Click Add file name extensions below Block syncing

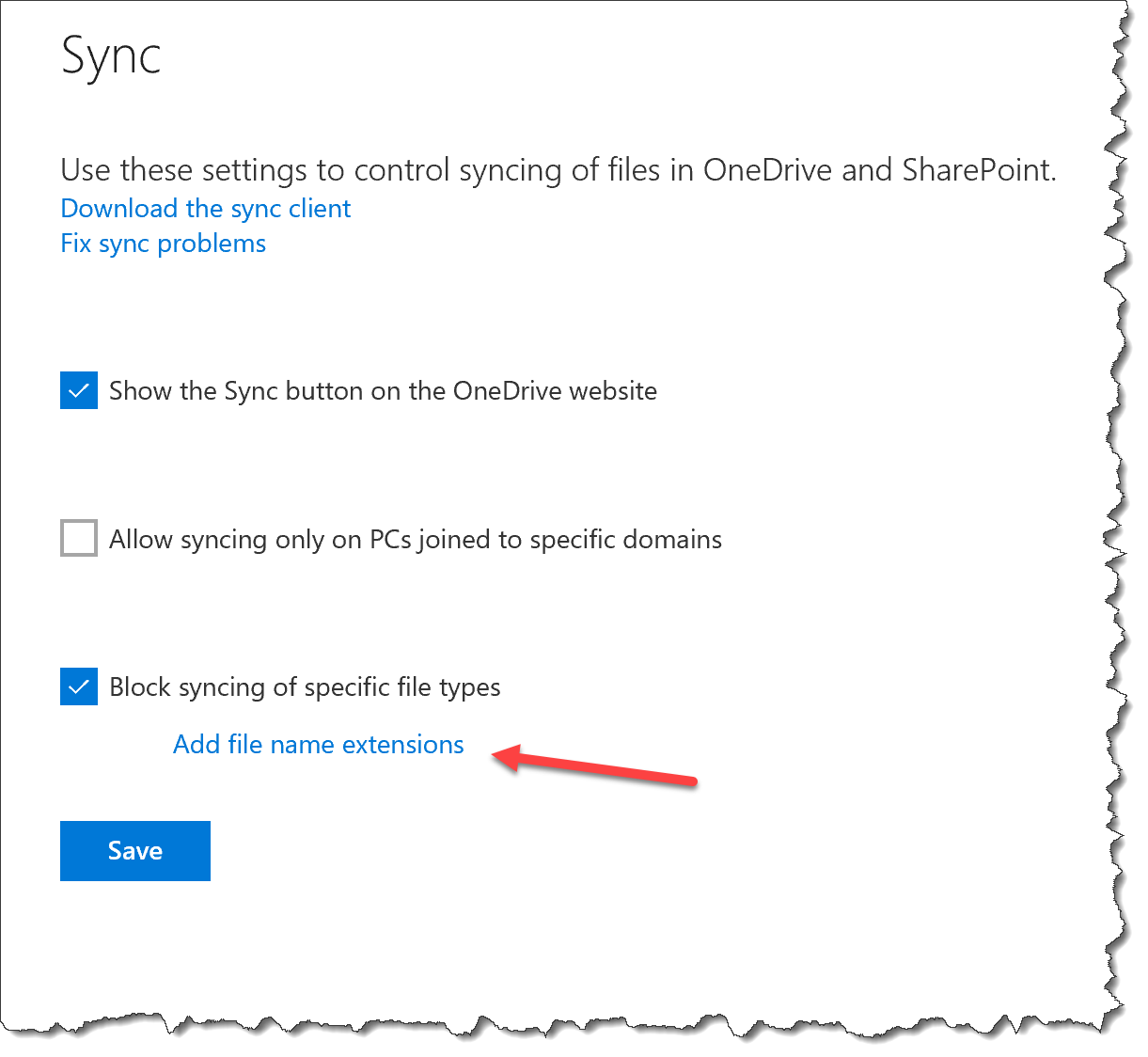tap(318, 744)
